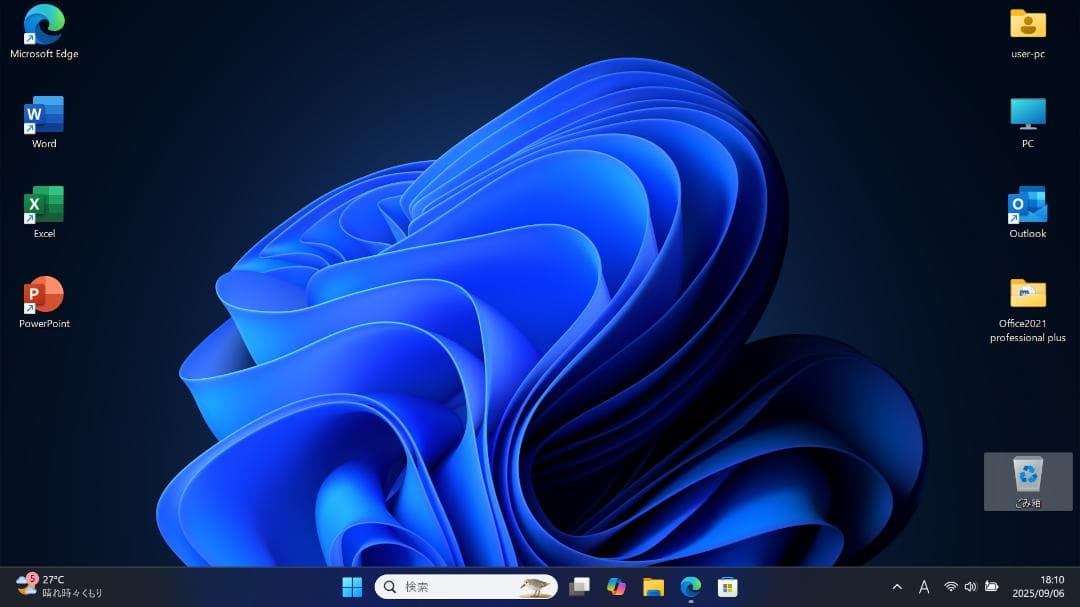Launch the Excel desktop shortcut
Image resolution: width=1080 pixels, height=607 pixels.
click(43, 203)
